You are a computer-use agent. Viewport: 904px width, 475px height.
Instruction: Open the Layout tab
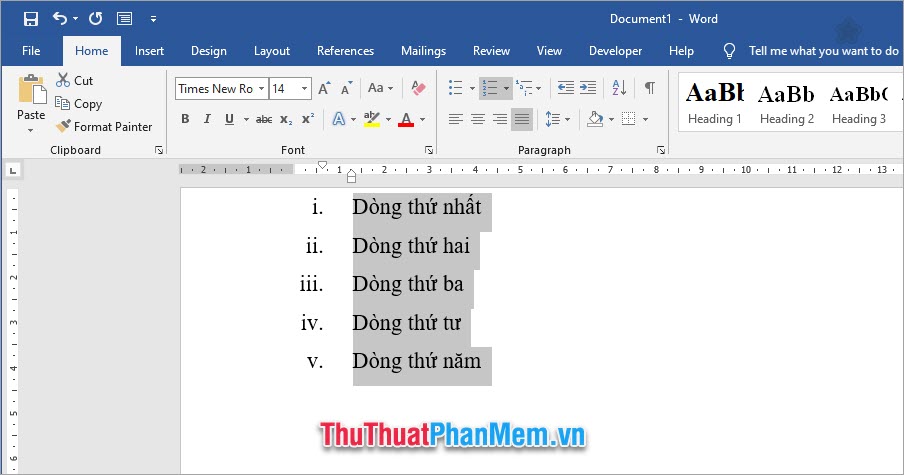tap(272, 51)
